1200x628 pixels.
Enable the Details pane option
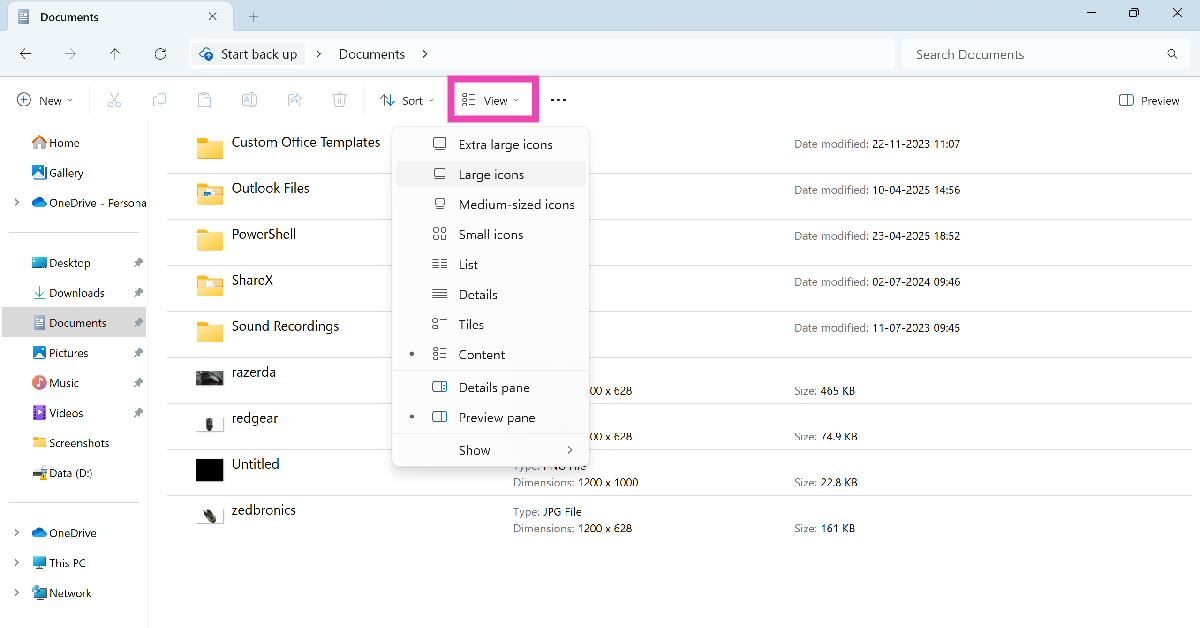(493, 387)
